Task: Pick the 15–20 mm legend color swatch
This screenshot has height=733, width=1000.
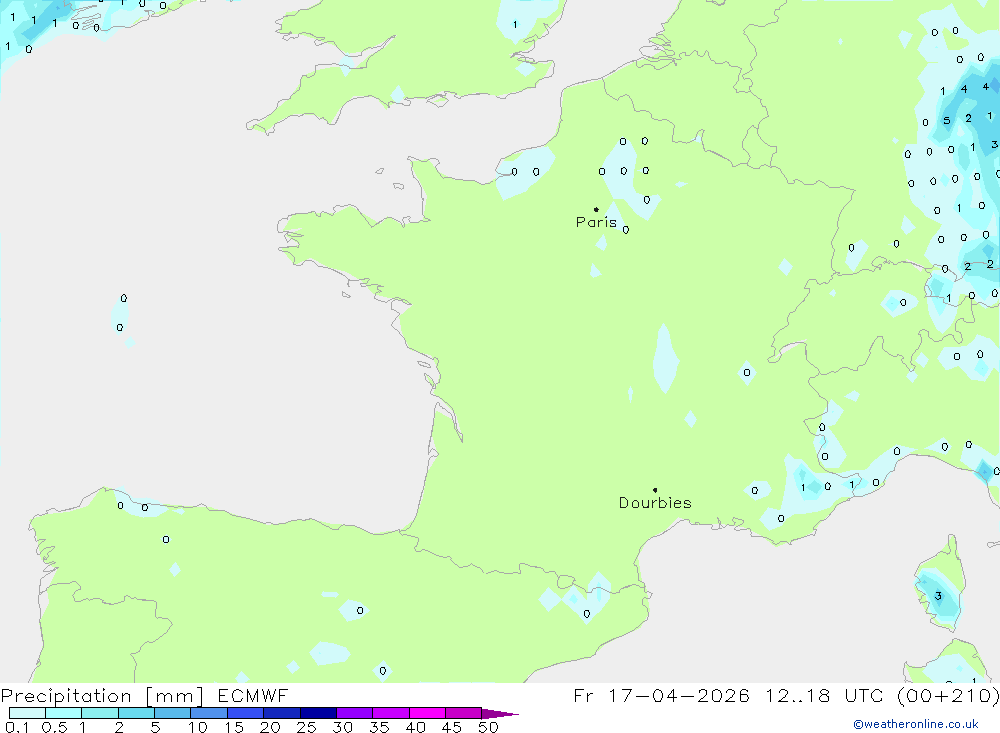Action: click(246, 713)
